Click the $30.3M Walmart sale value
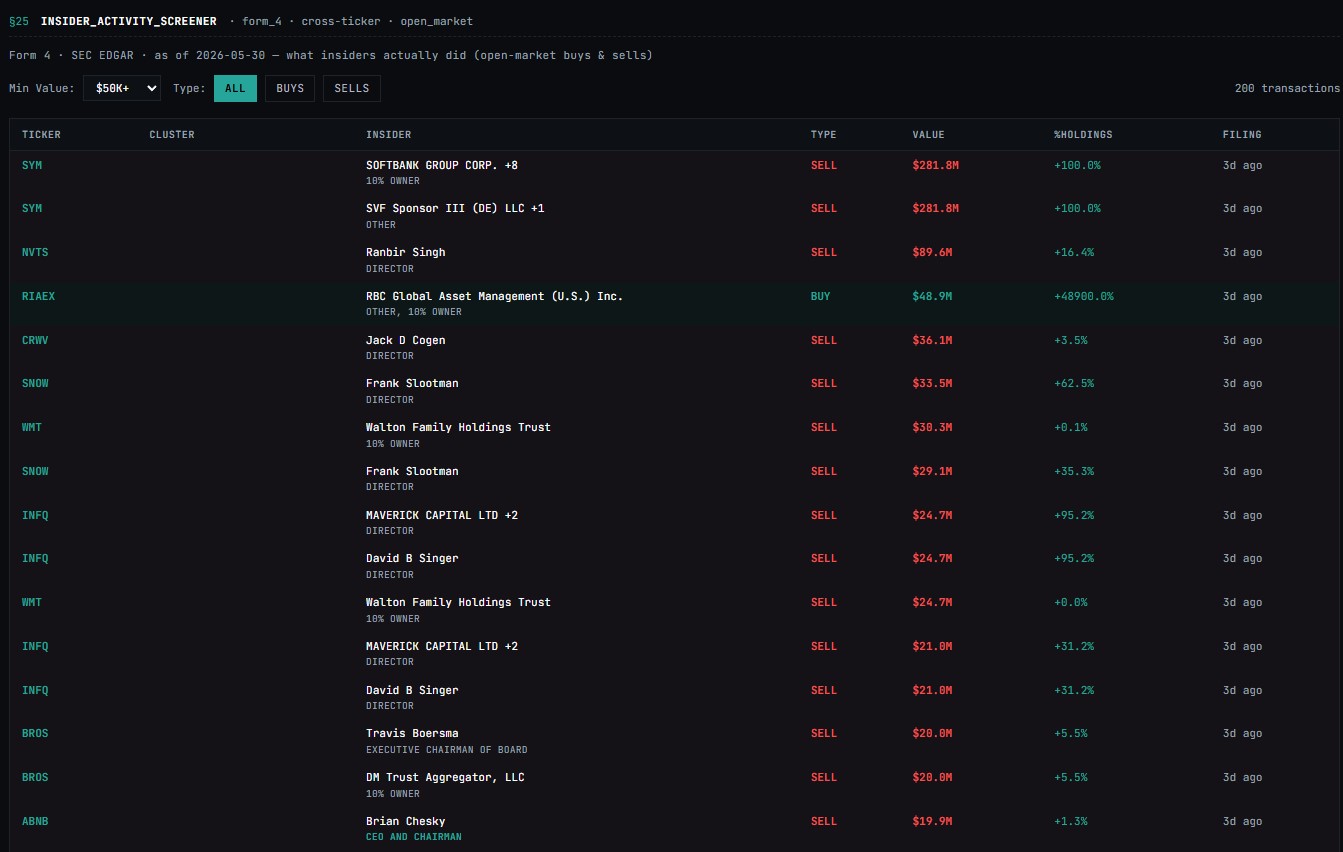The height and width of the screenshot is (852, 1343). coord(933,427)
